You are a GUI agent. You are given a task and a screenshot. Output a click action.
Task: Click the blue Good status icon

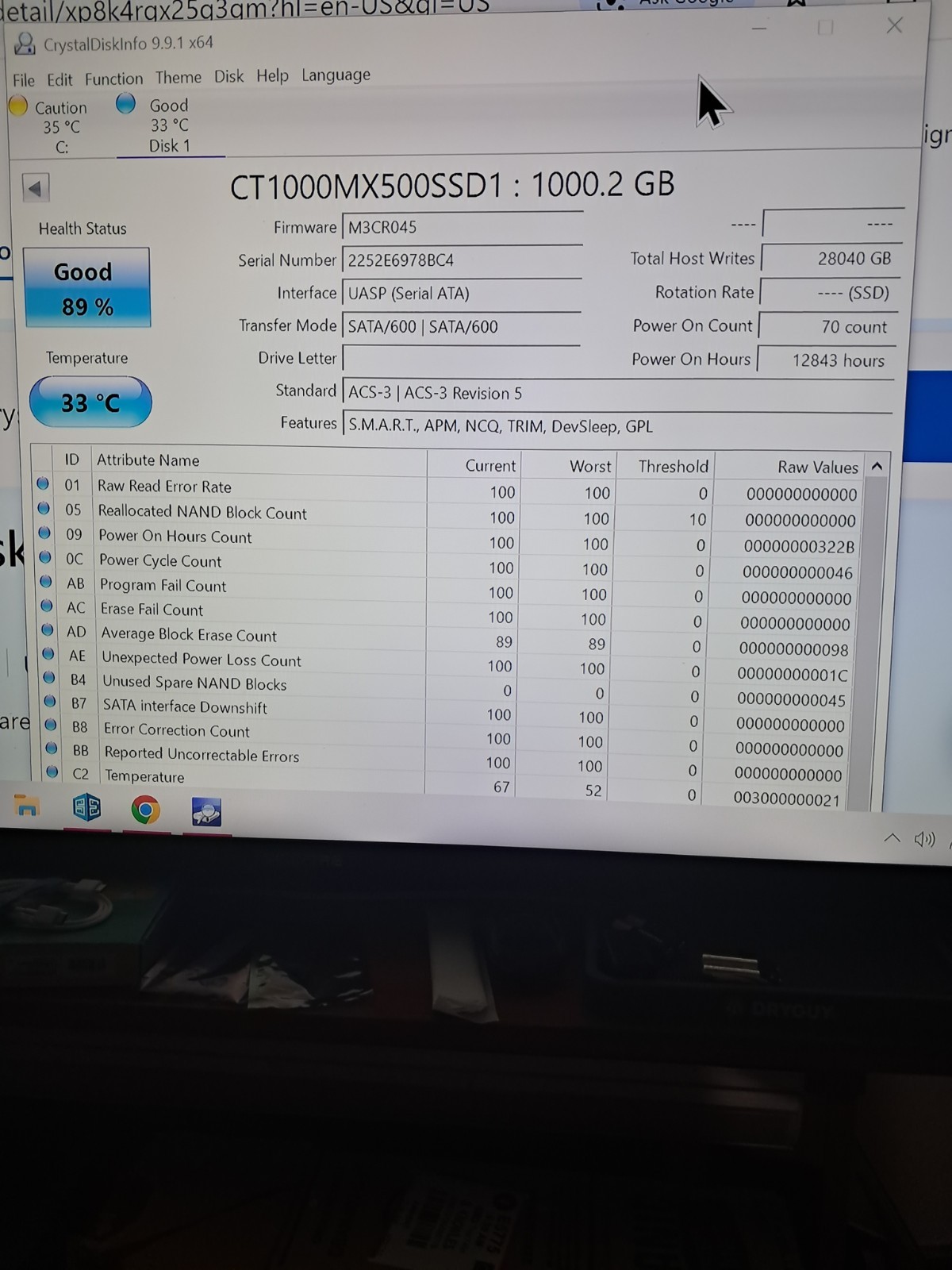pyautogui.click(x=125, y=103)
